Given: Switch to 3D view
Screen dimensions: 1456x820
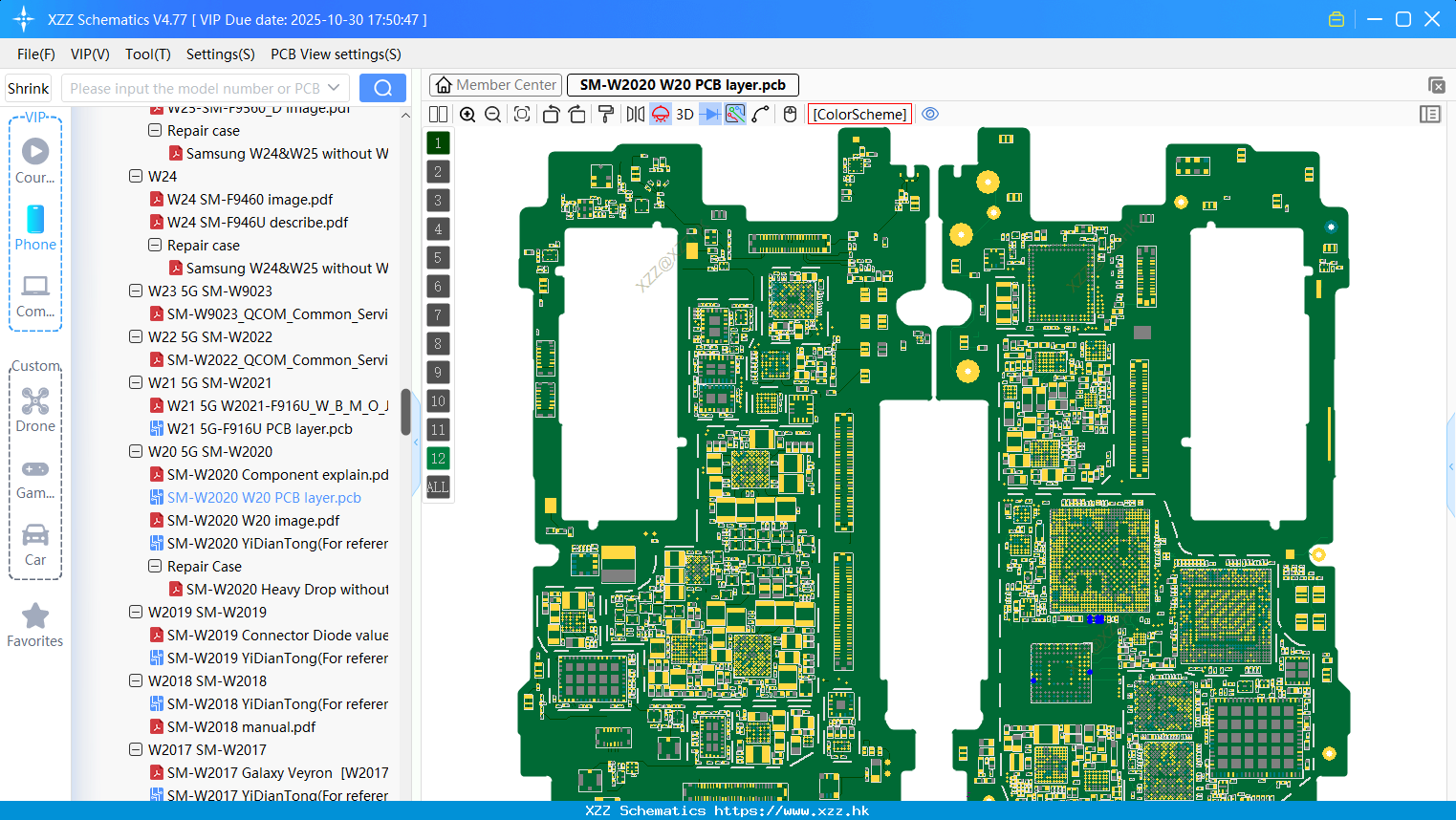Looking at the screenshot, I should pyautogui.click(x=685, y=114).
